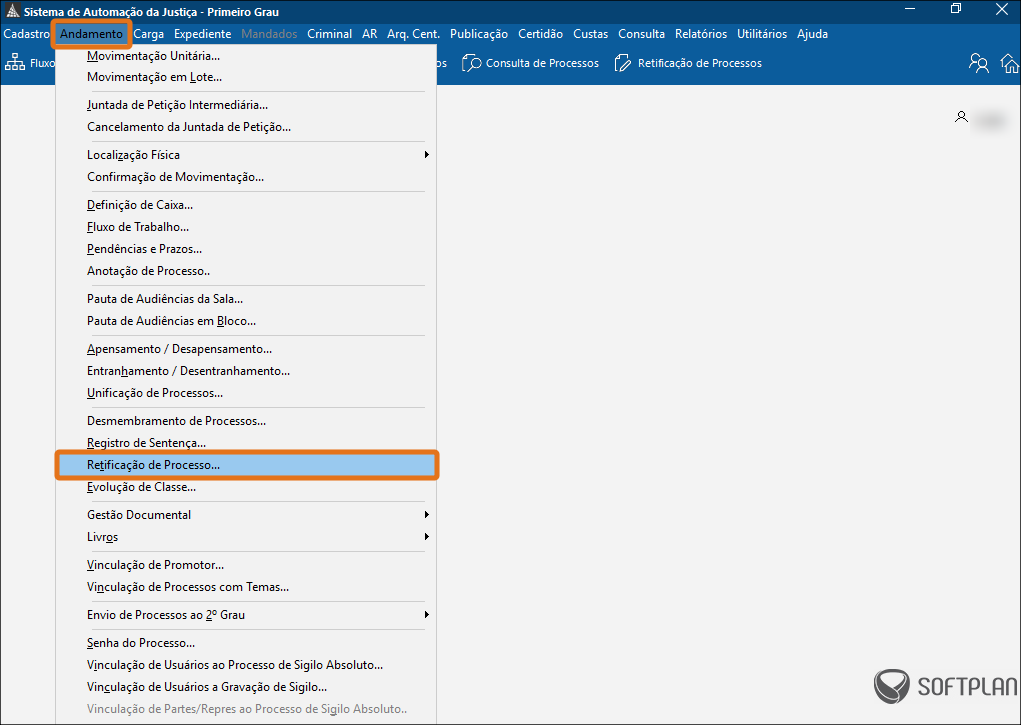The height and width of the screenshot is (725, 1021).
Task: Open the Publicação menu
Action: [x=479, y=34]
